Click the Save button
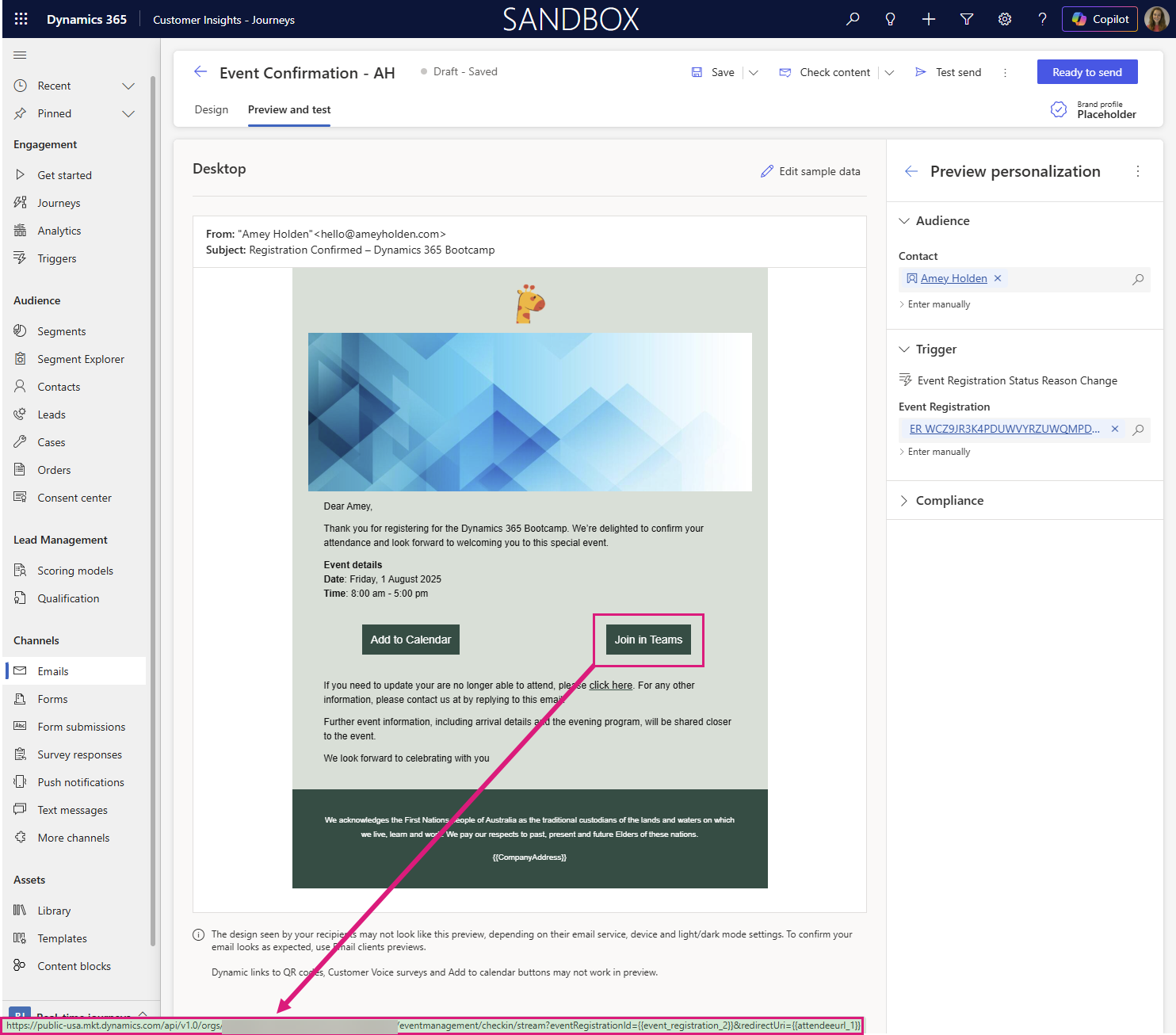1176x1035 pixels. pos(713,72)
